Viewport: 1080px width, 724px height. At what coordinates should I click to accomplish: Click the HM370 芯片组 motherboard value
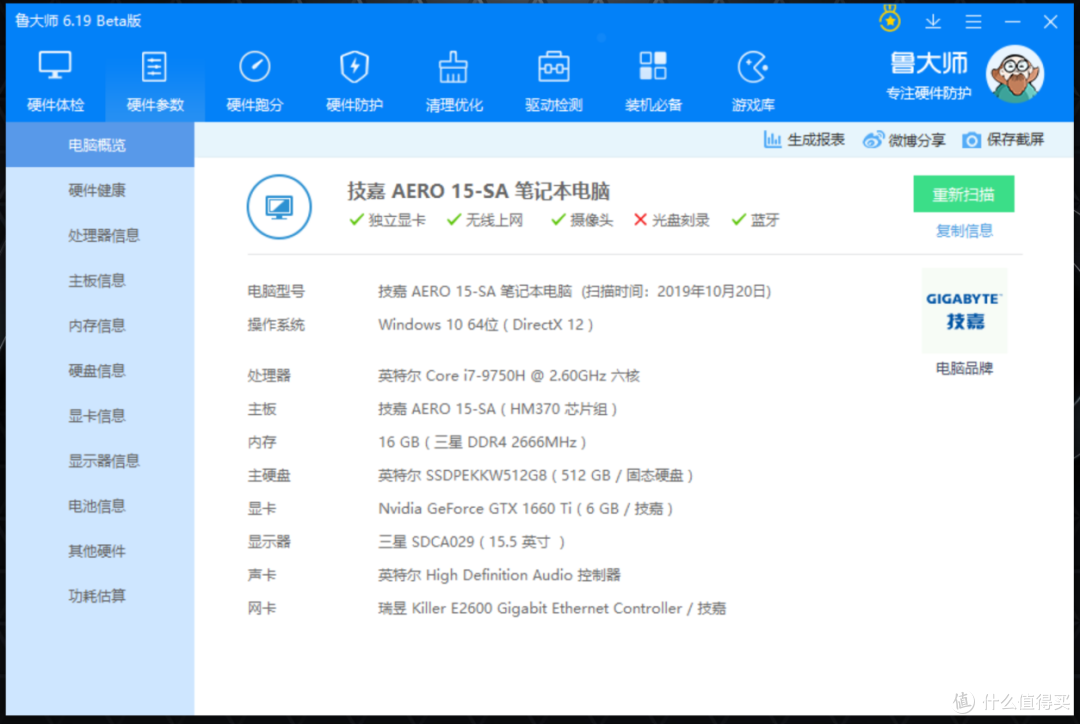[x=498, y=409]
